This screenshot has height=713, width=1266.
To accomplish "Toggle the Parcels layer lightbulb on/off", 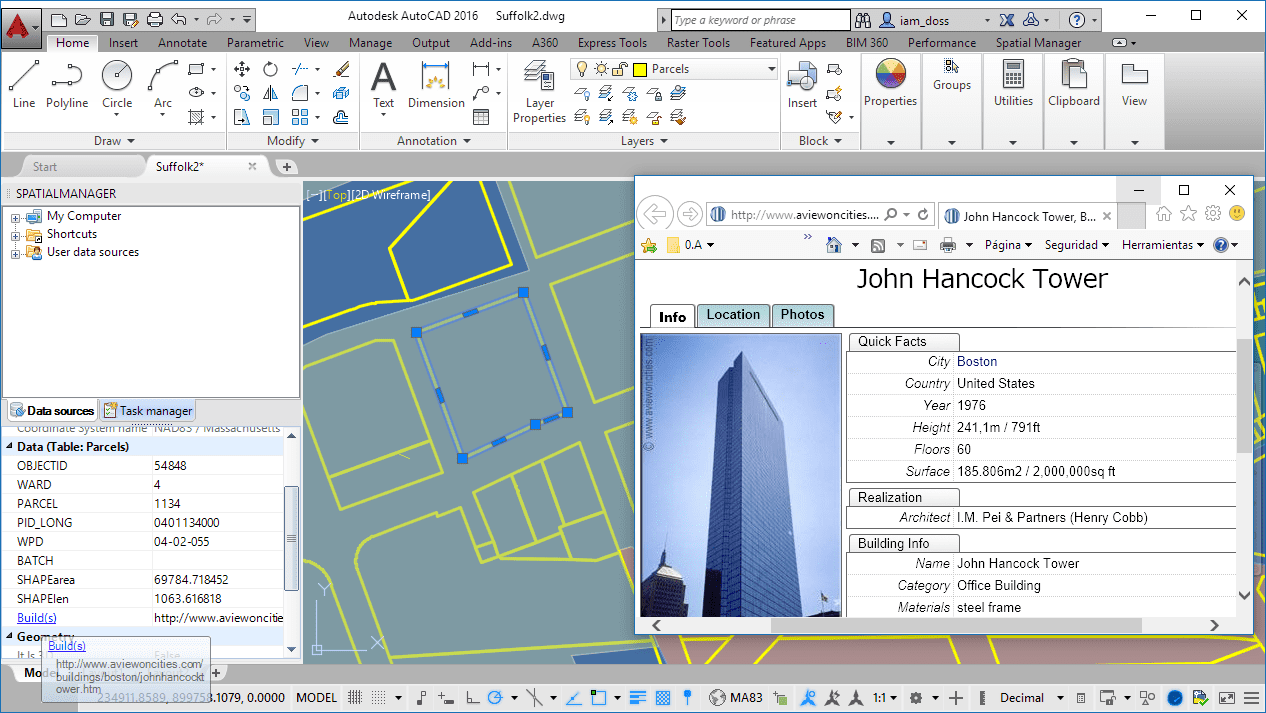I will [581, 69].
